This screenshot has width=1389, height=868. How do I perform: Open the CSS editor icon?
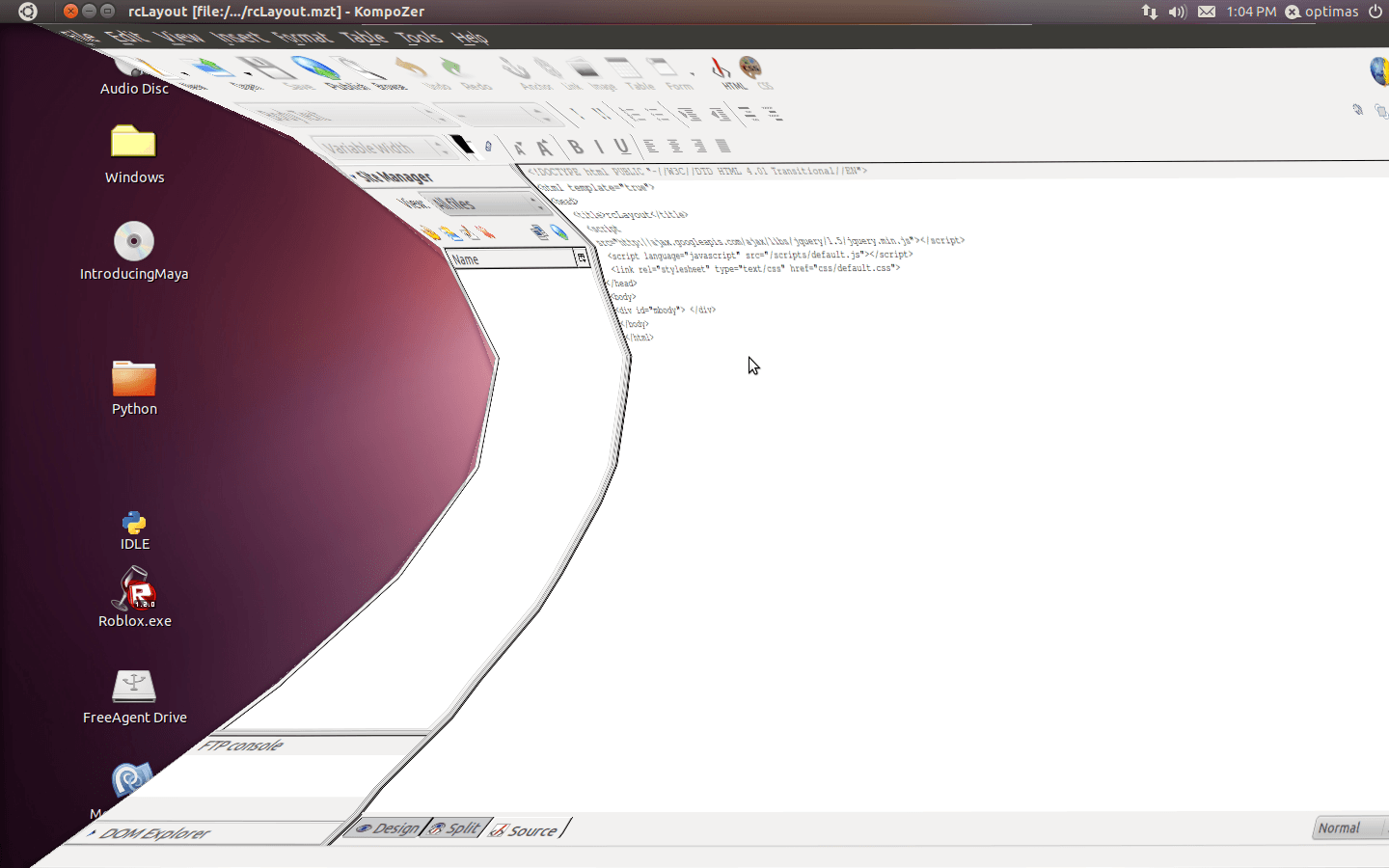(750, 68)
